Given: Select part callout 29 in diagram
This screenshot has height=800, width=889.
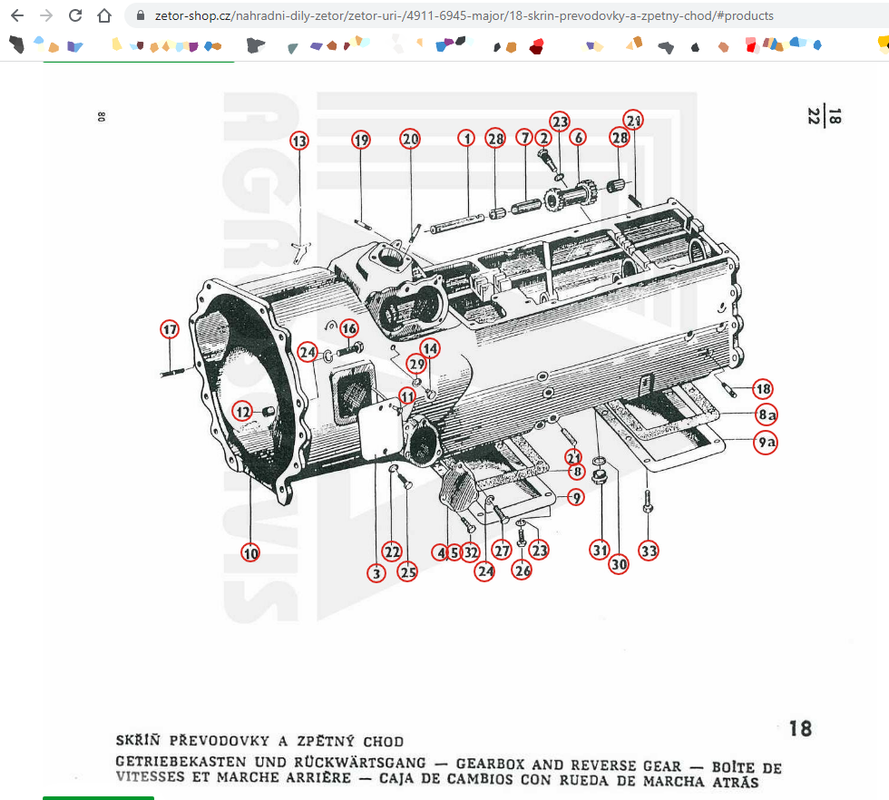Looking at the screenshot, I should [417, 364].
